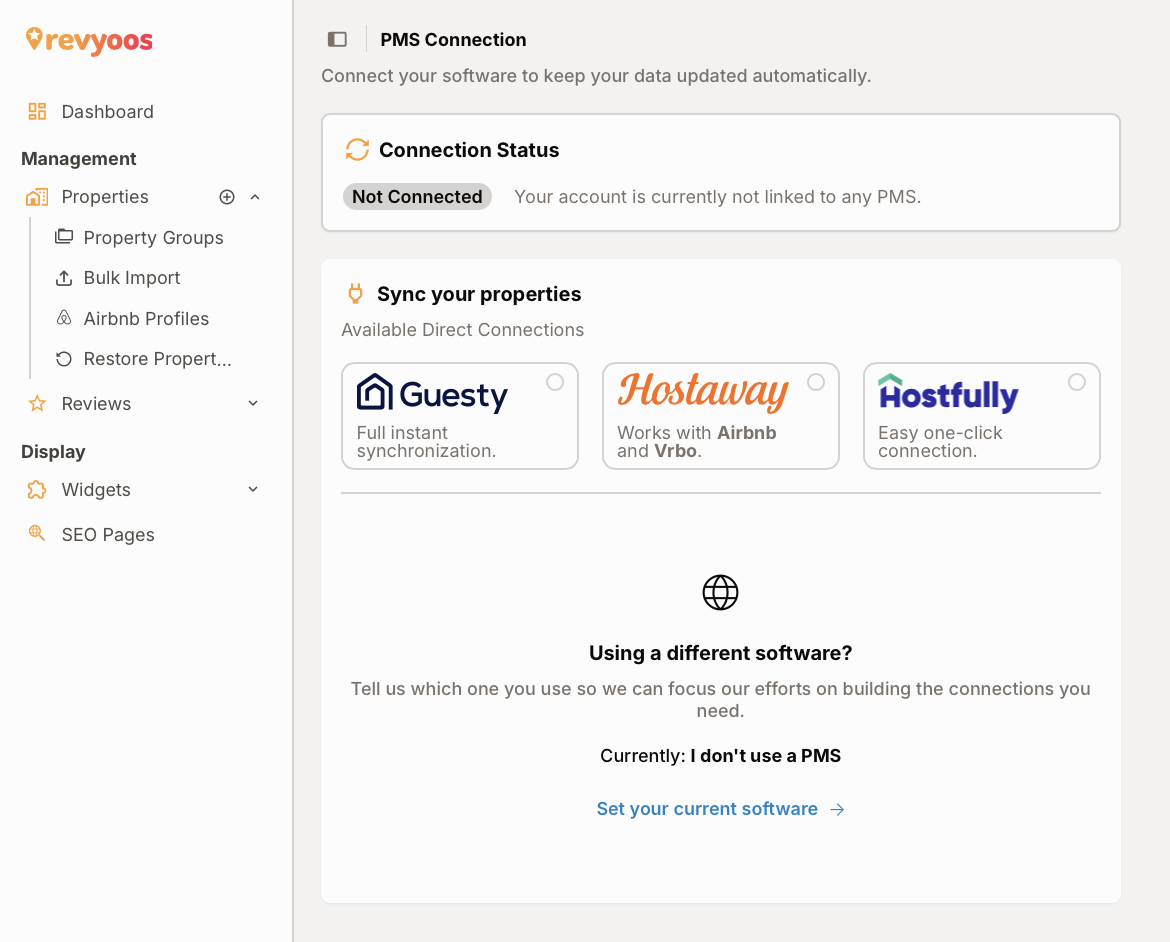Viewport: 1170px width, 942px height.
Task: Click the Properties building icon
Action: point(37,197)
